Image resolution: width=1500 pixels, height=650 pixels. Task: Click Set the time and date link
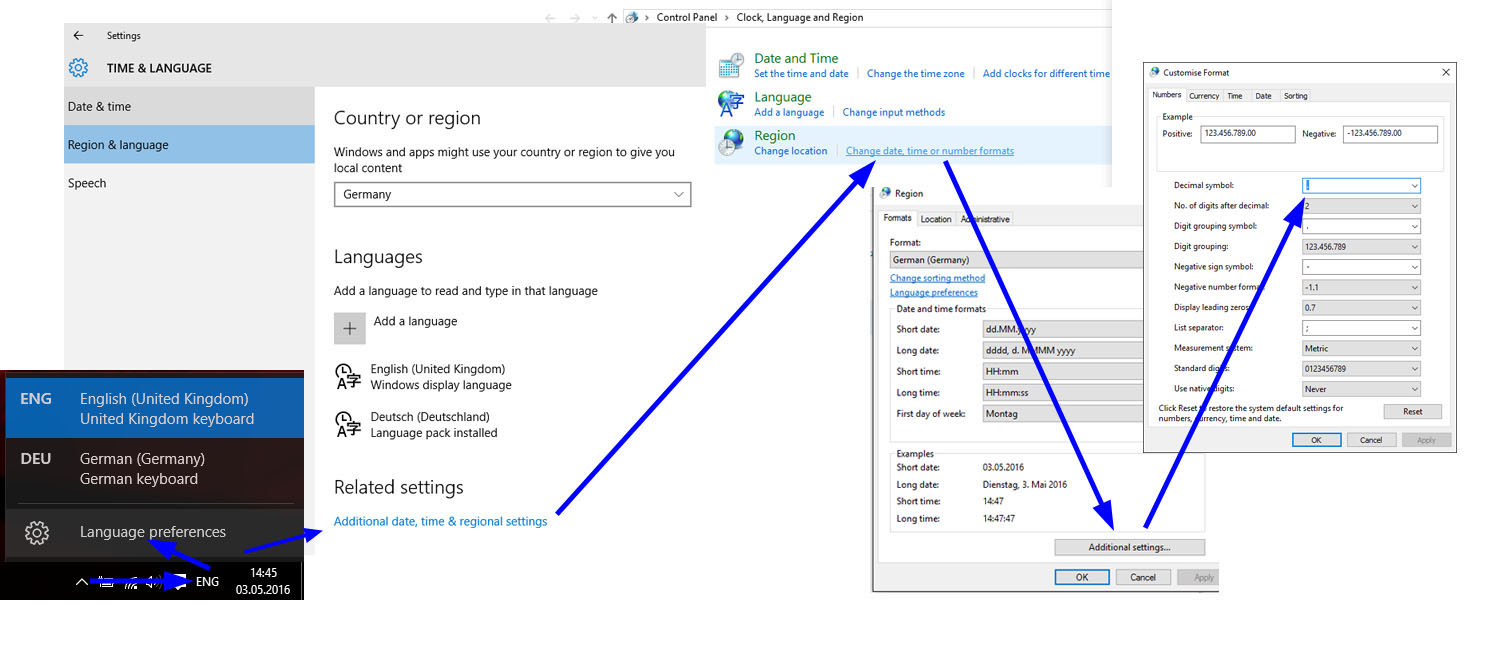tap(801, 74)
